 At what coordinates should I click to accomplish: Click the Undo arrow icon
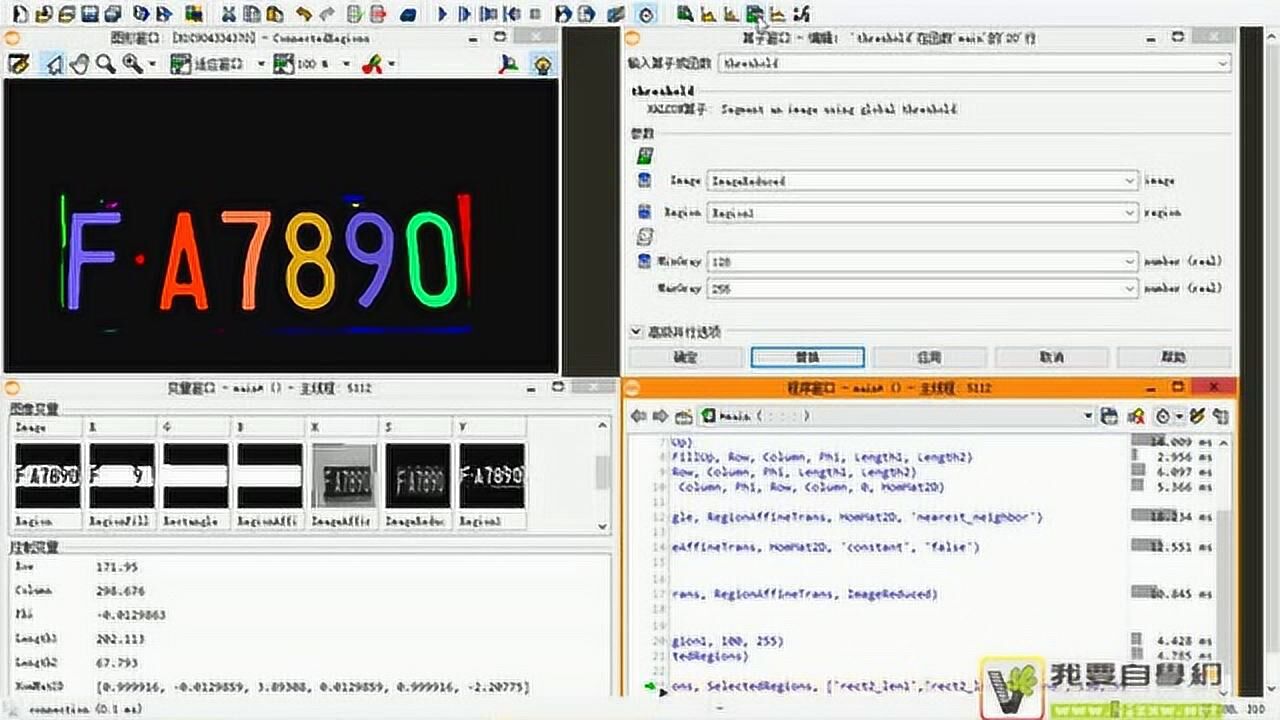coord(304,14)
